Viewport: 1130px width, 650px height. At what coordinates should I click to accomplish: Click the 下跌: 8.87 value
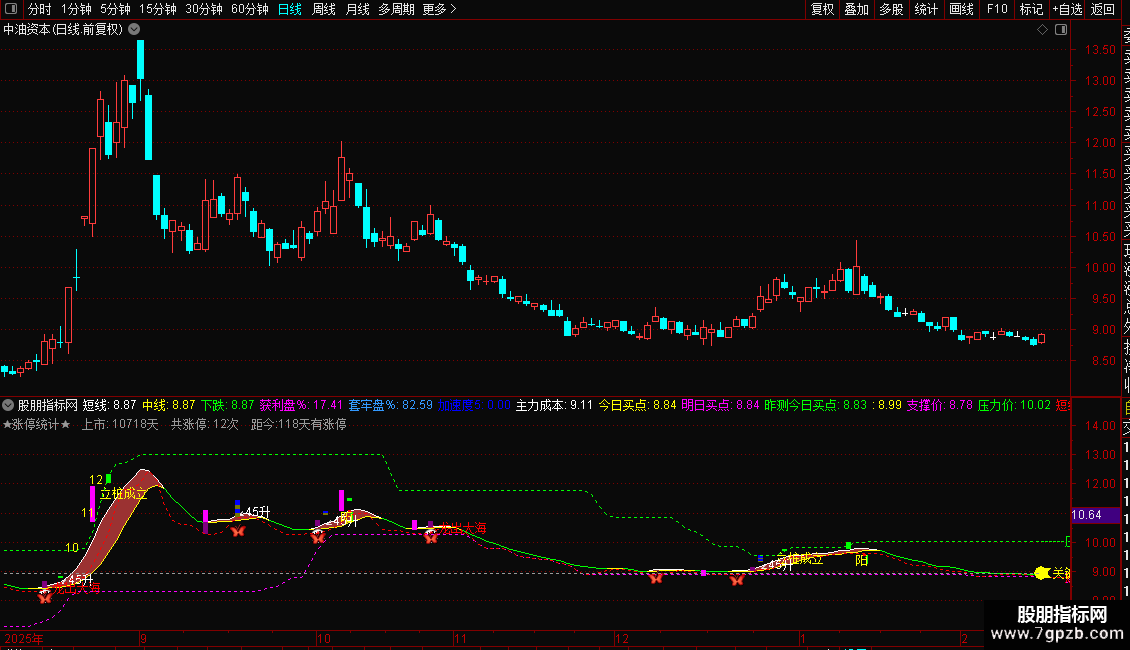pyautogui.click(x=228, y=405)
